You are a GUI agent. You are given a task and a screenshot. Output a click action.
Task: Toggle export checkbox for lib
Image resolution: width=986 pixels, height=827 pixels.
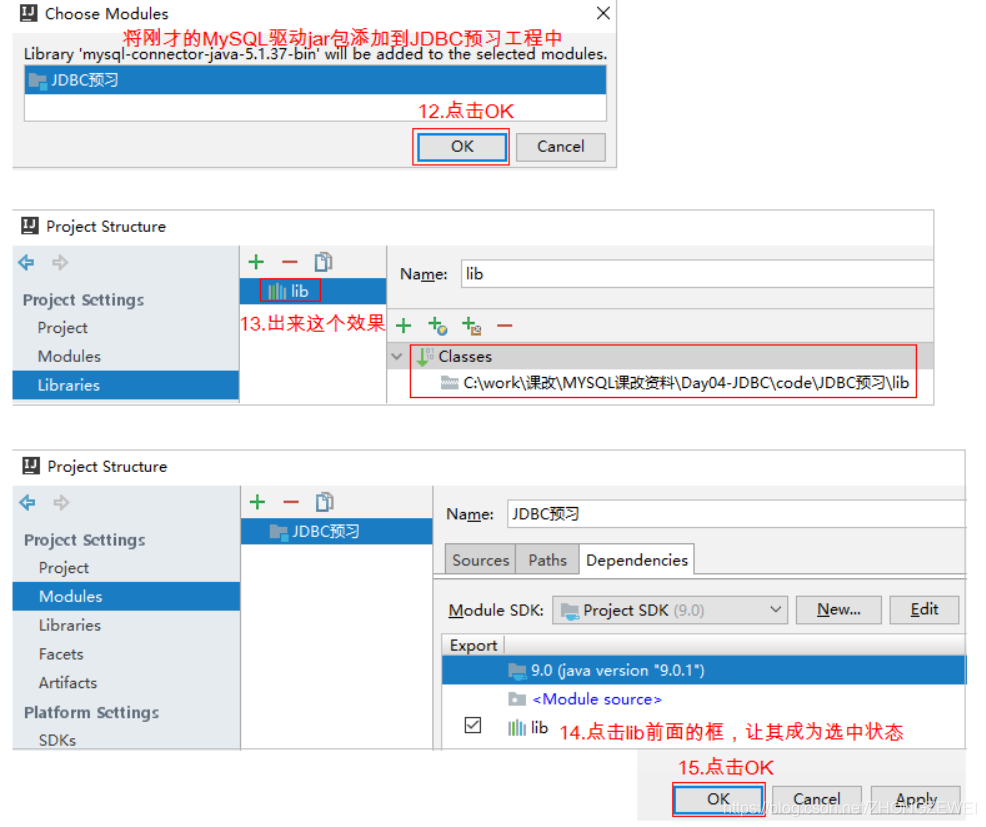point(472,725)
